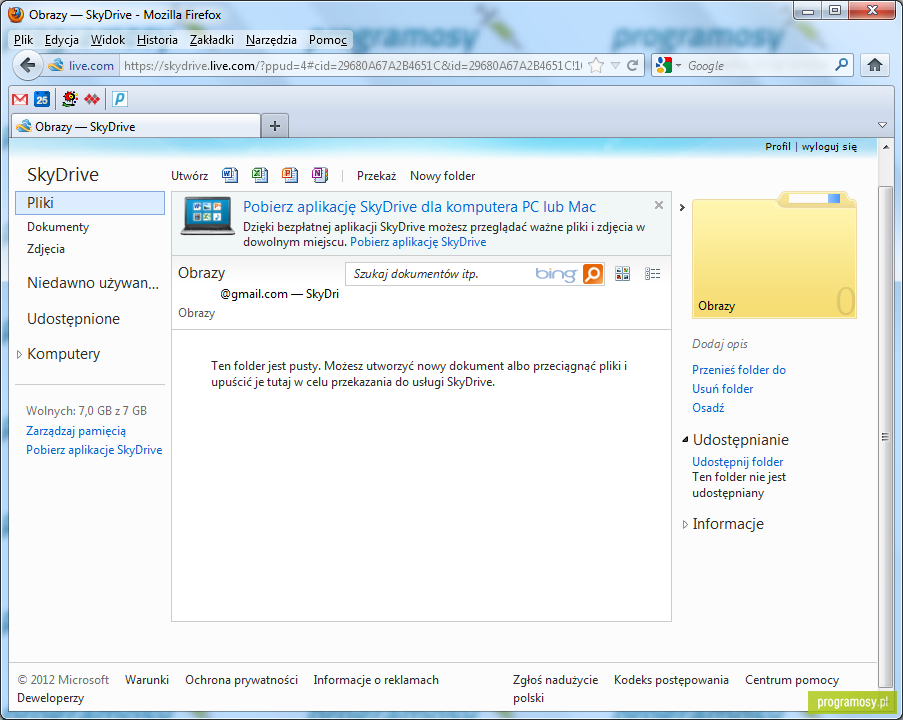The image size is (903, 720).
Task: Select Pliki in the sidebar
Action: [90, 203]
